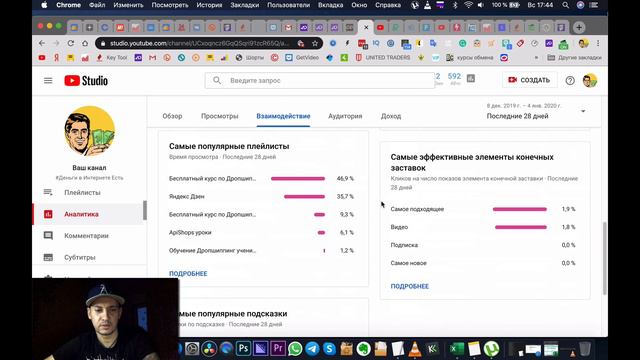The width and height of the screenshot is (640, 360).
Task: Click the 'Самое подходящее' end screen row
Action: coord(483,209)
